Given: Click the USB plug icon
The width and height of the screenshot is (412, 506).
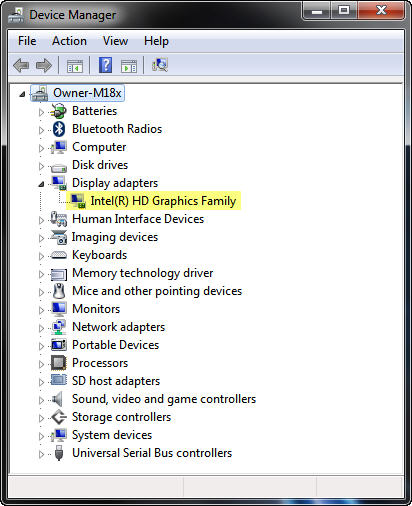Looking at the screenshot, I should (x=59, y=453).
